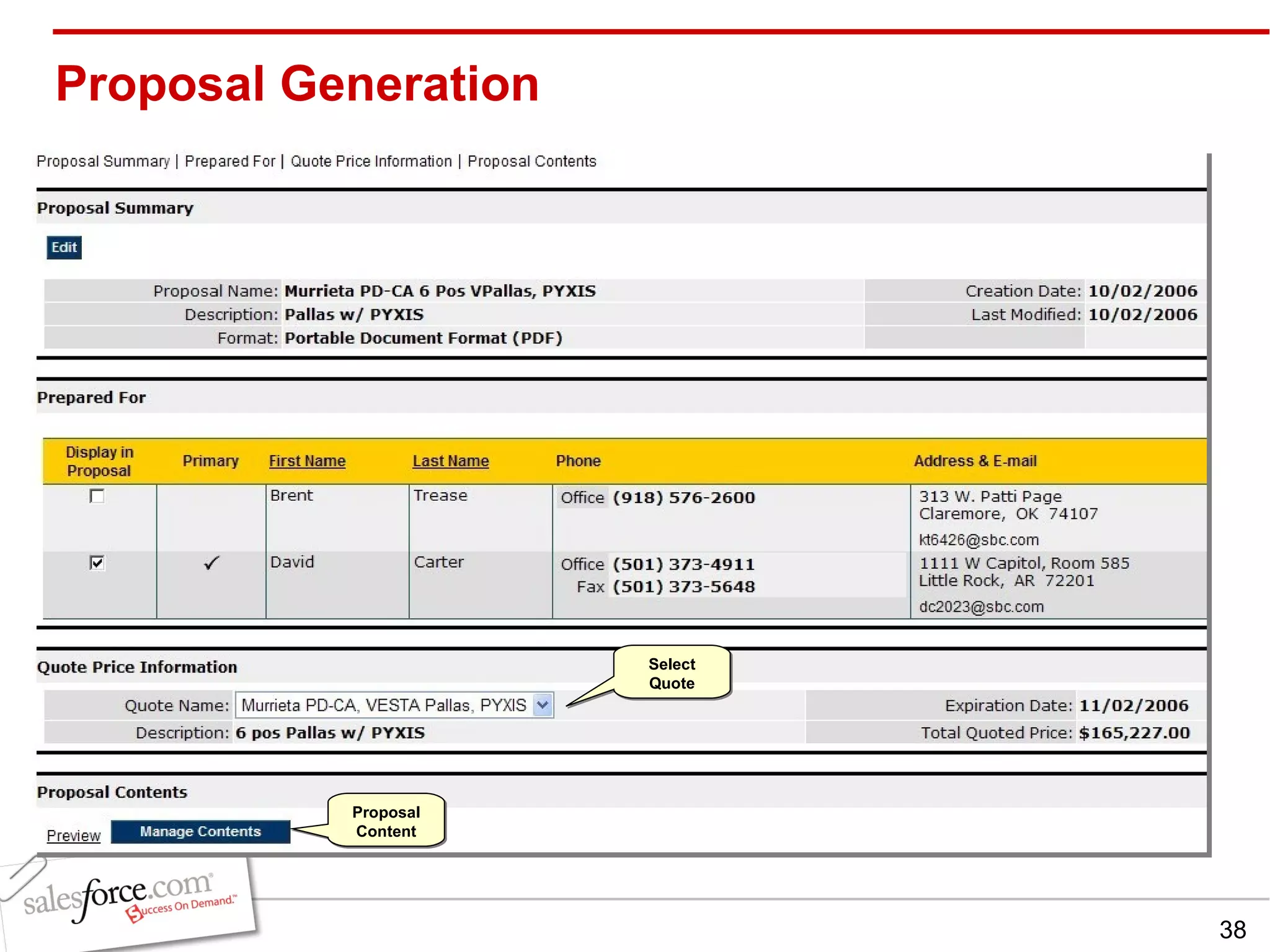This screenshot has height=952, width=1270.
Task: Sort contacts by First Name column
Action: (307, 461)
